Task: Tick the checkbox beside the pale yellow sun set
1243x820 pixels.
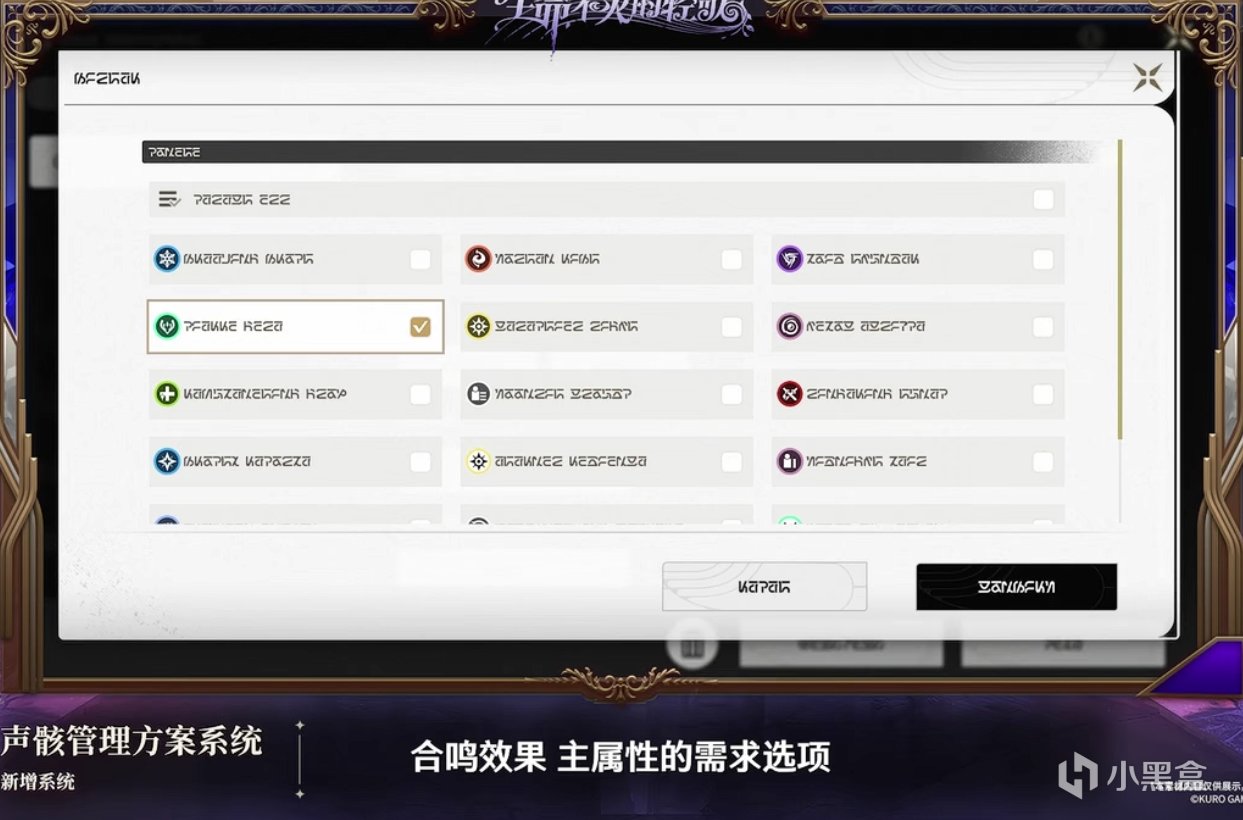Action: [x=732, y=461]
